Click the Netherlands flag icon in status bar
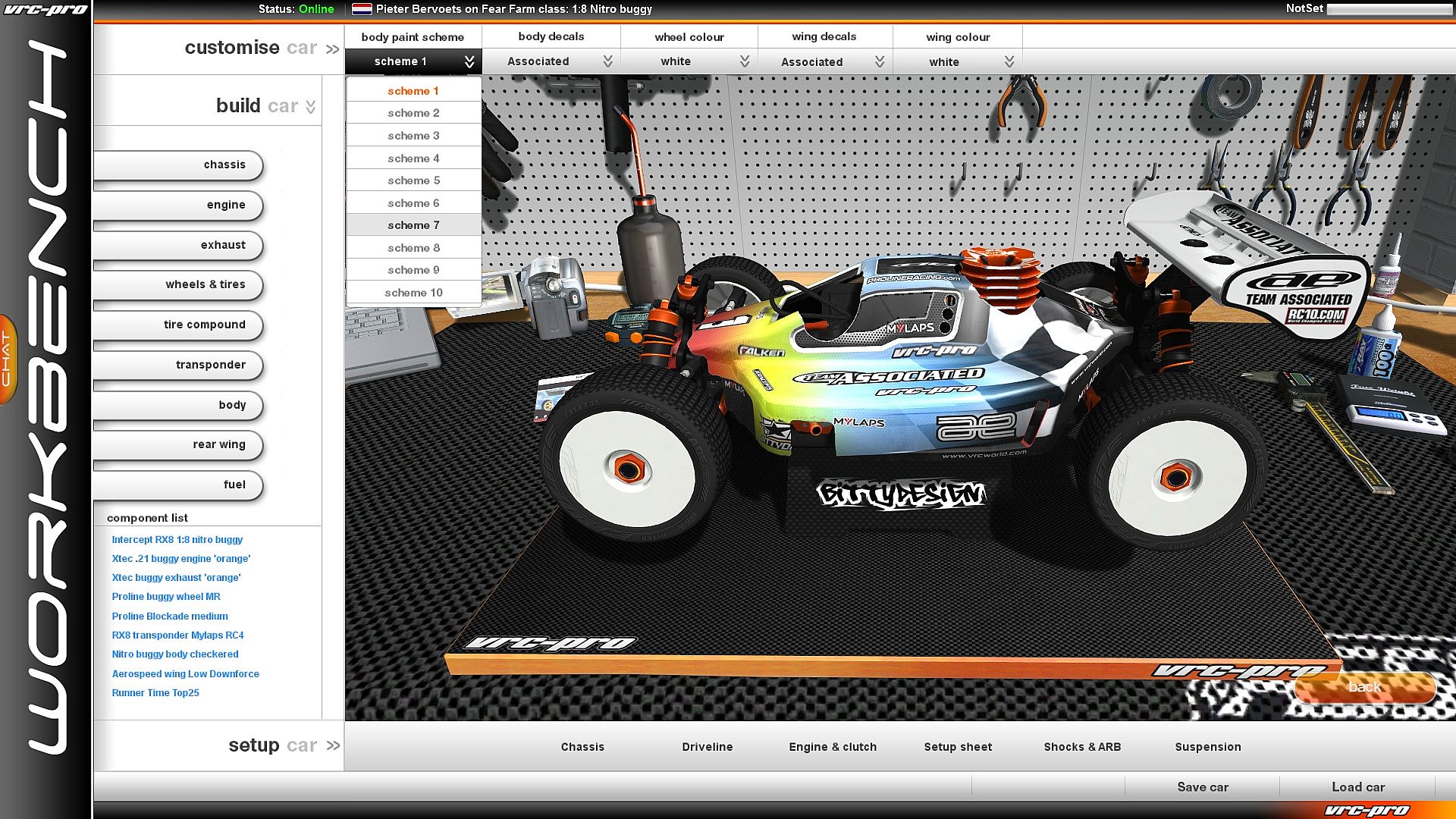 click(x=362, y=9)
